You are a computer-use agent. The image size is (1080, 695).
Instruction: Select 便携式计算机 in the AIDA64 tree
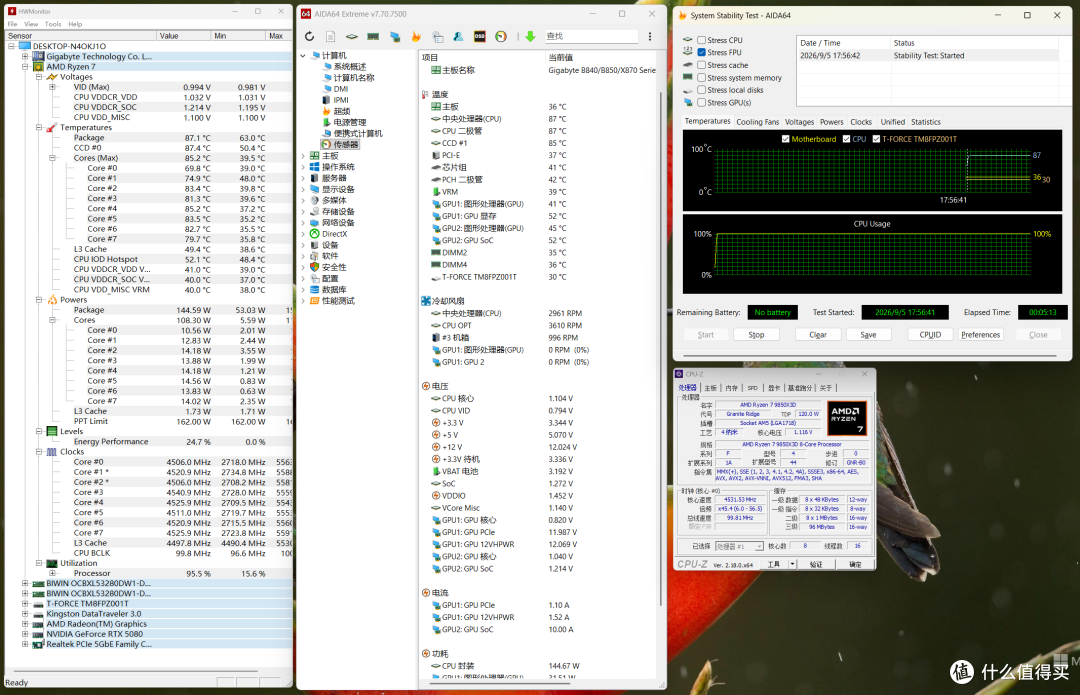[352, 133]
